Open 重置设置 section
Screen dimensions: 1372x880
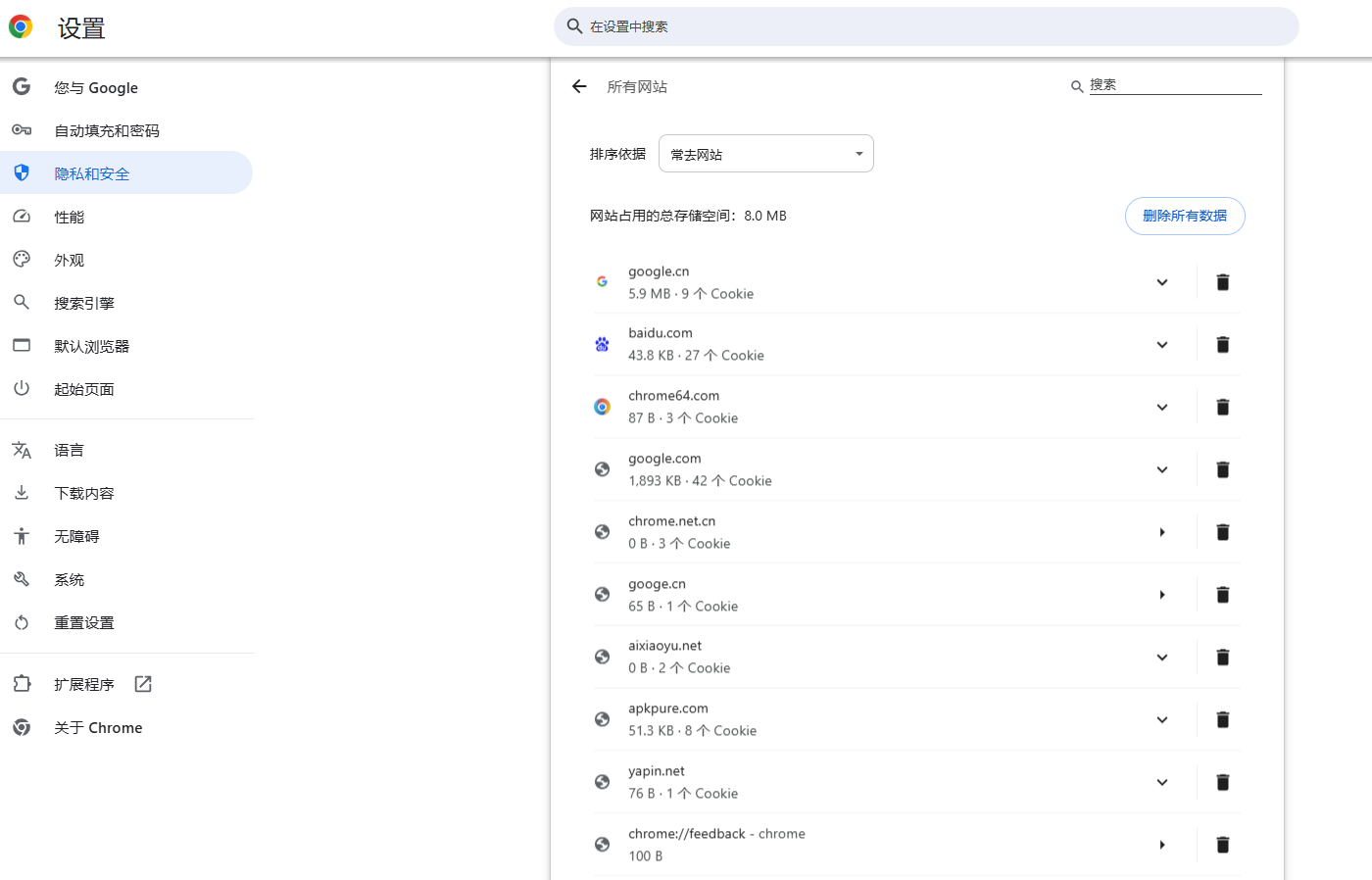tap(126, 622)
